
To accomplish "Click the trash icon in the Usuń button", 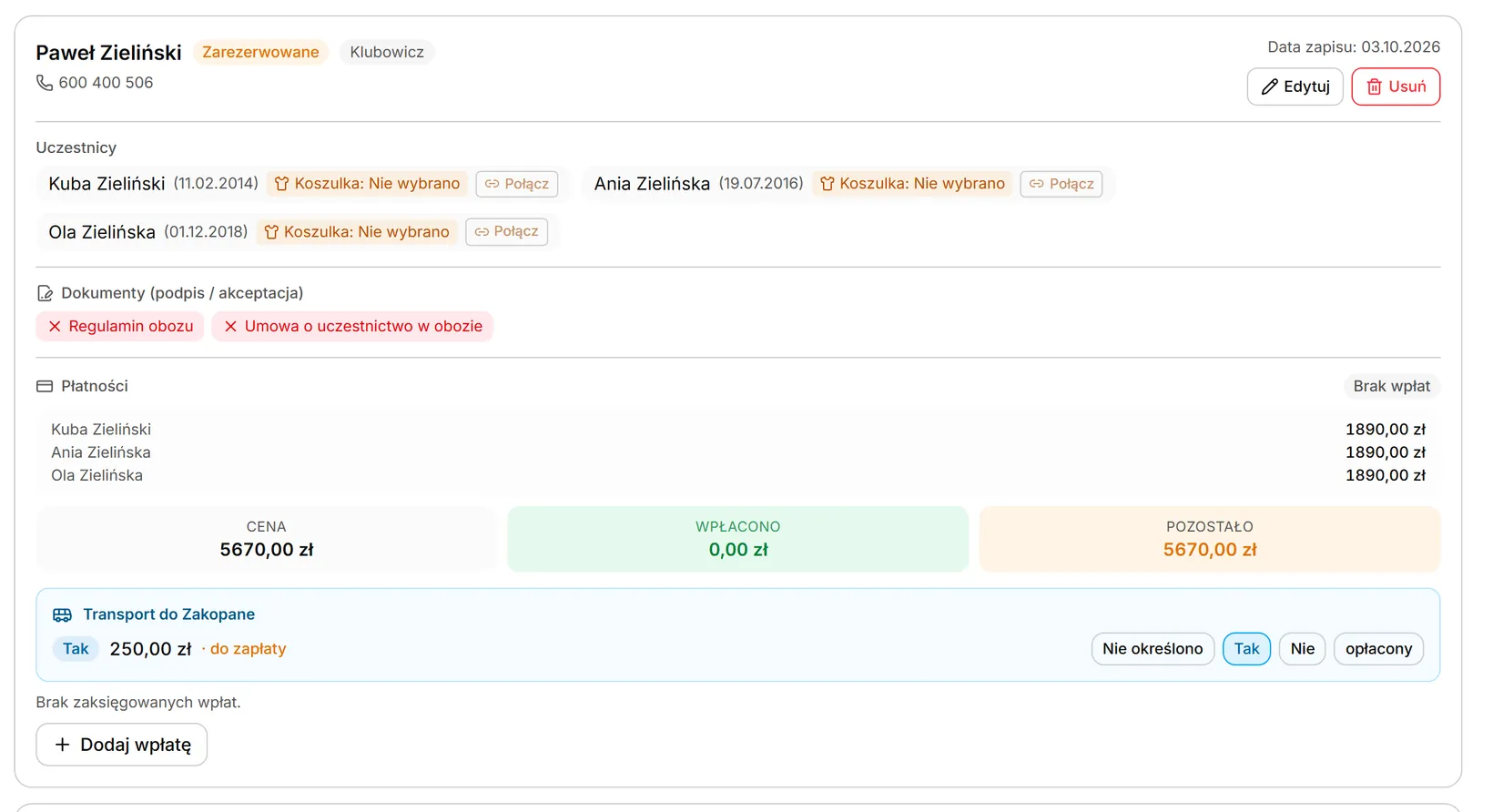I will 1374,87.
